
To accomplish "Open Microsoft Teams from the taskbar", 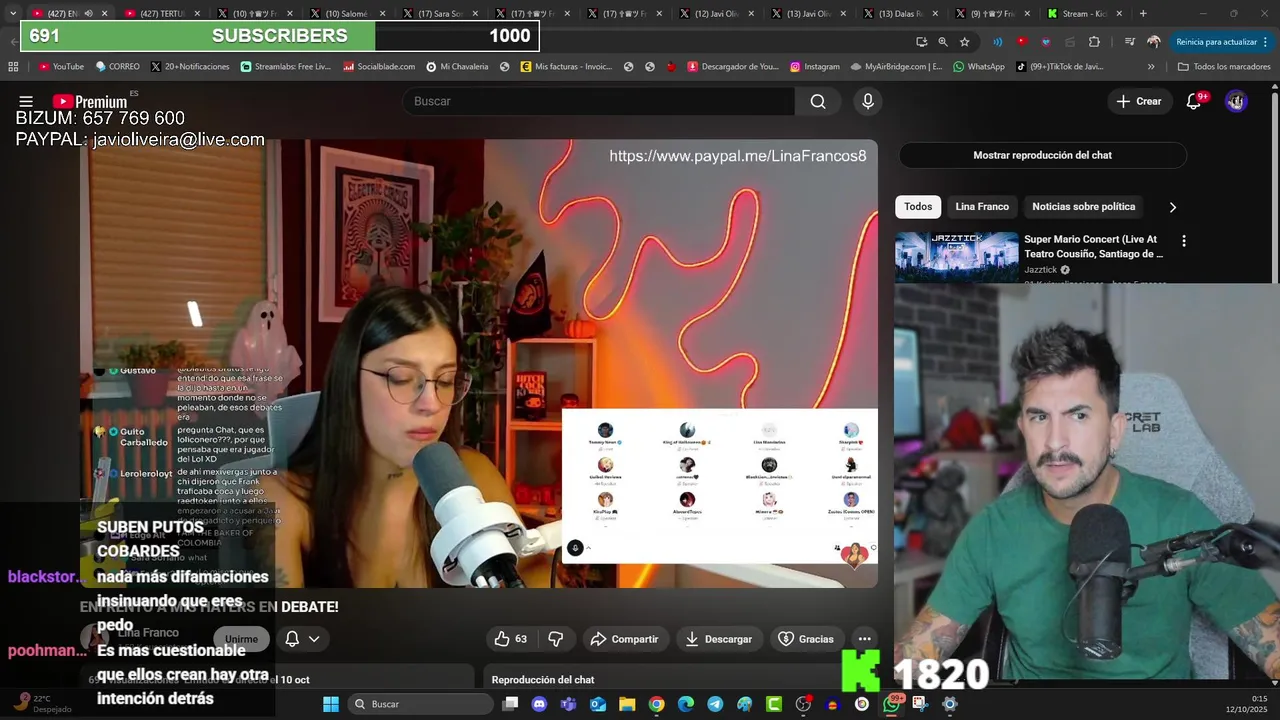I will [x=569, y=704].
